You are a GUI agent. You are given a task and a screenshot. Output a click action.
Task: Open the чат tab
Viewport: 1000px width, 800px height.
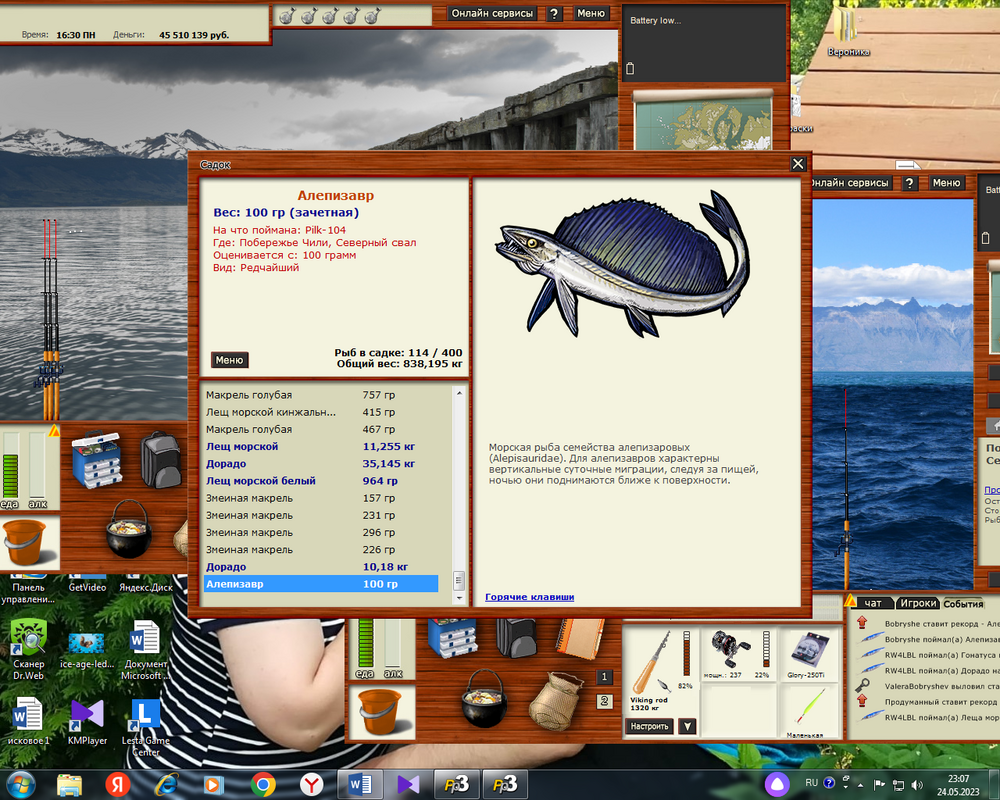coord(873,603)
